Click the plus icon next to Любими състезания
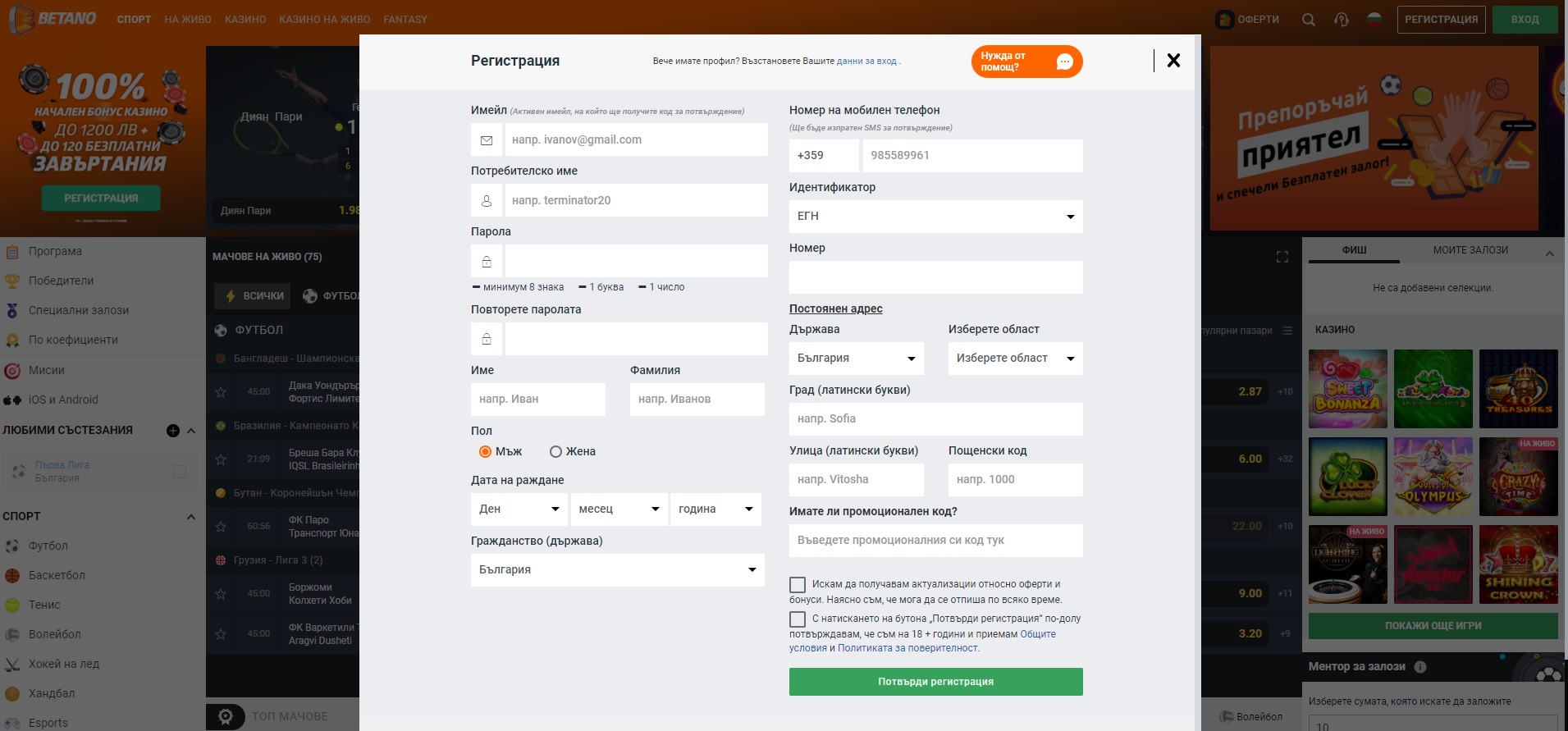This screenshot has width=1568, height=731. (173, 431)
